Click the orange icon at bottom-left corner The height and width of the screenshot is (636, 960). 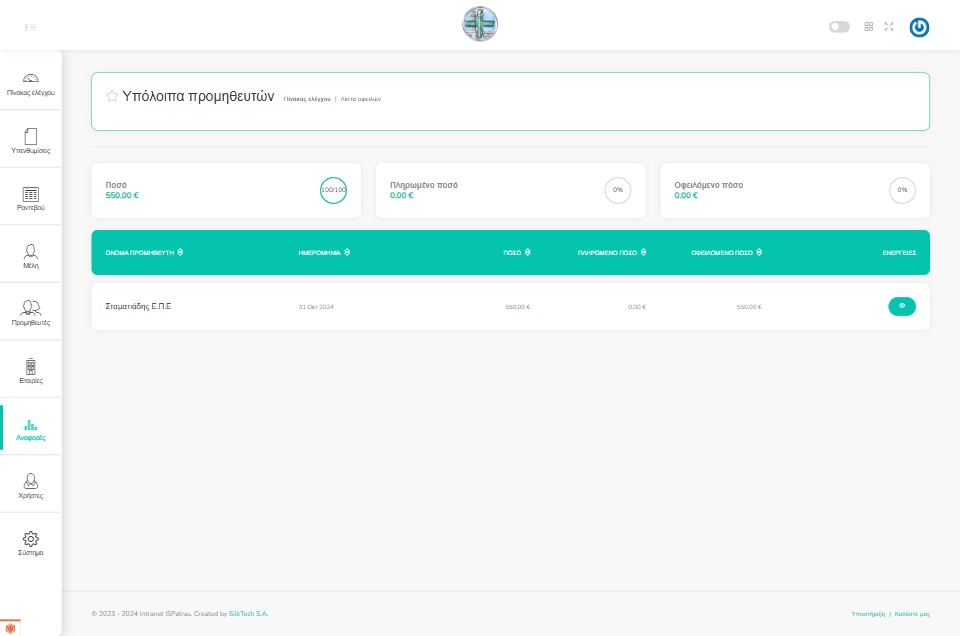[10, 628]
